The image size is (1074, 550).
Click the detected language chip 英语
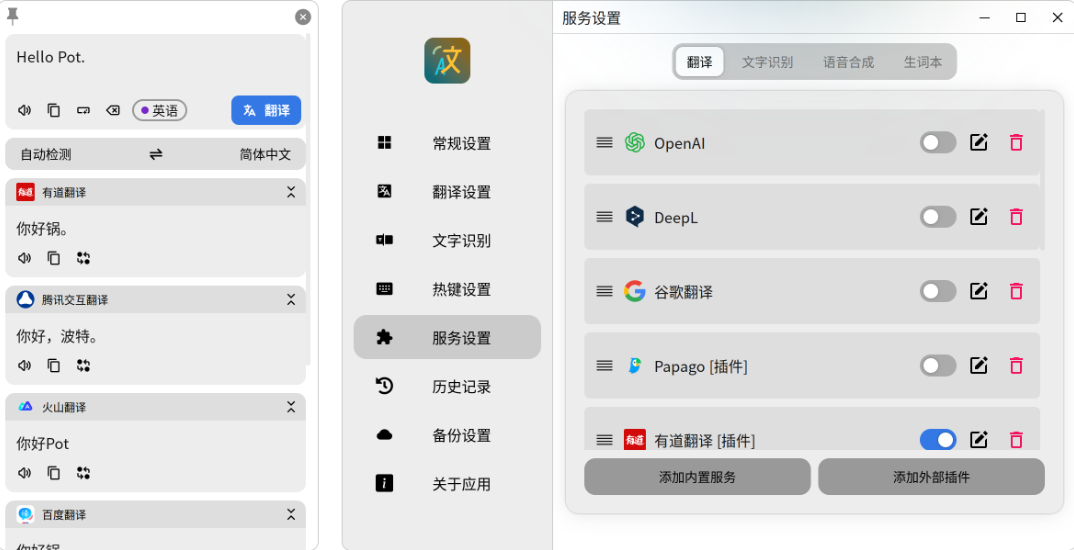160,110
